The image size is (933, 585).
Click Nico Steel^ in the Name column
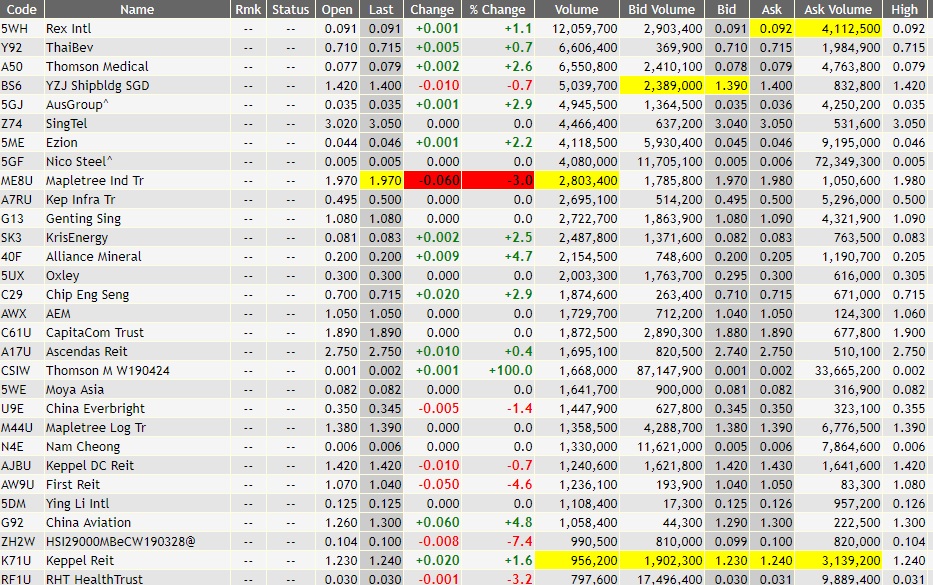79,161
